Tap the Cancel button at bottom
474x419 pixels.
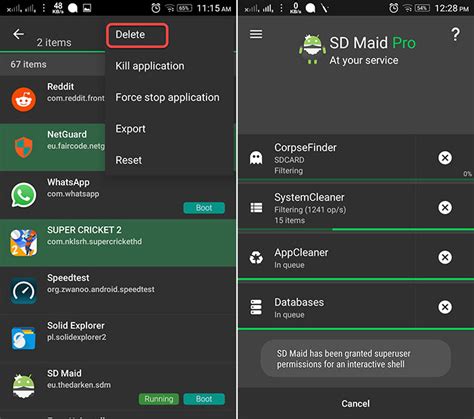point(356,404)
